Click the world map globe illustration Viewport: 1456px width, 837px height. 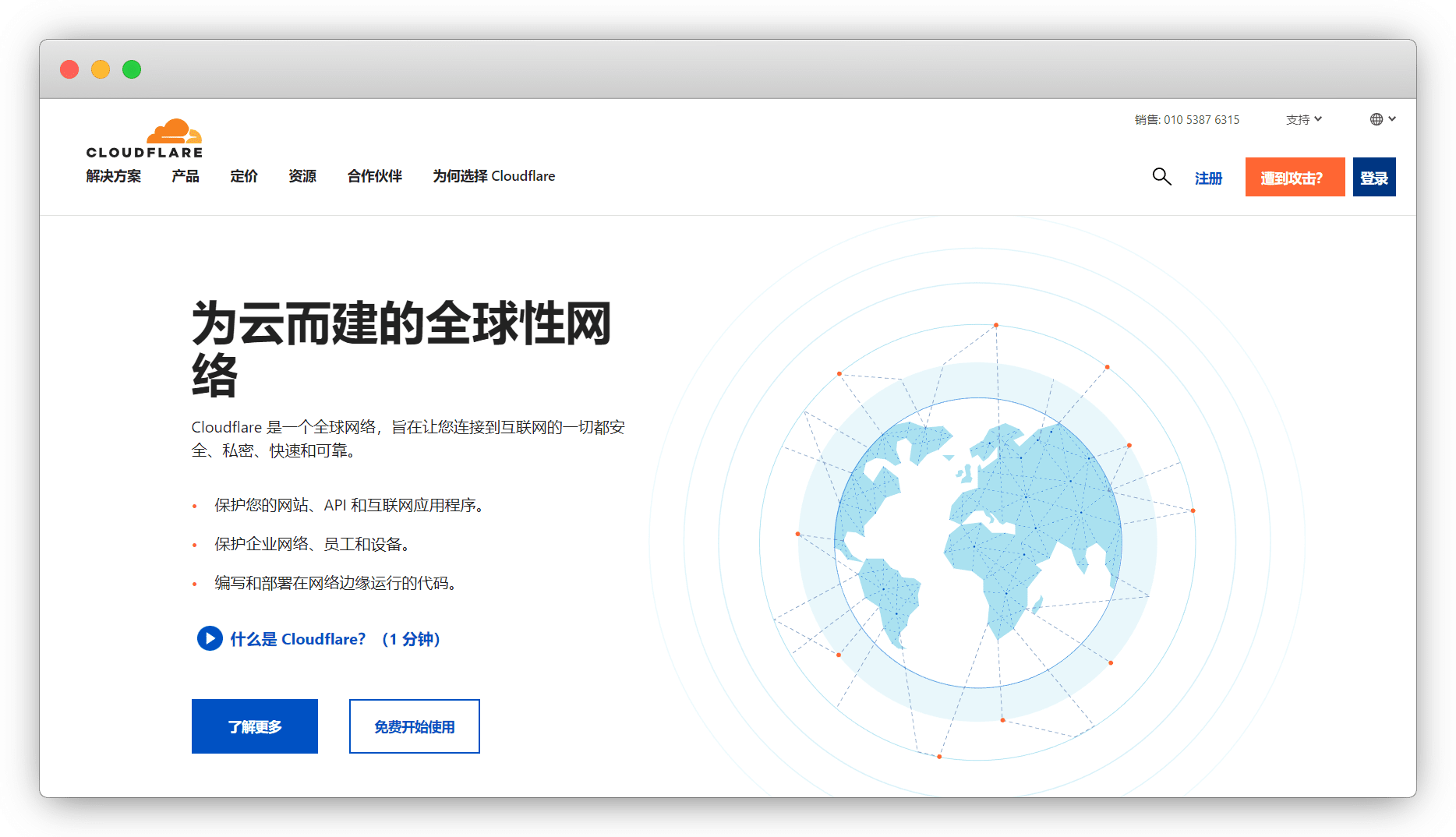977,542
